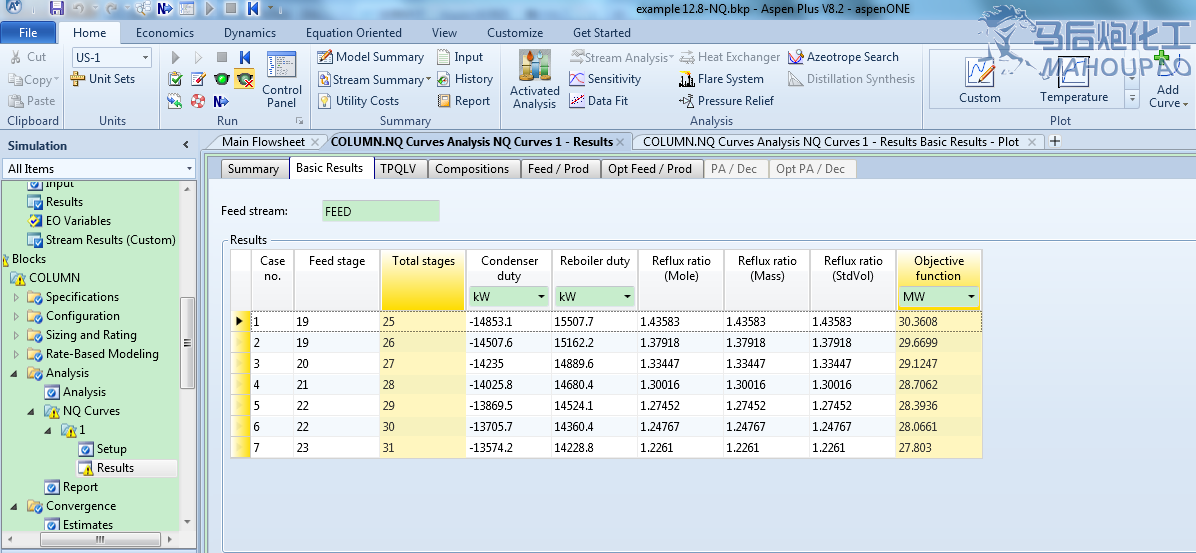Expand the Sizing and Rating node

[x=16, y=335]
